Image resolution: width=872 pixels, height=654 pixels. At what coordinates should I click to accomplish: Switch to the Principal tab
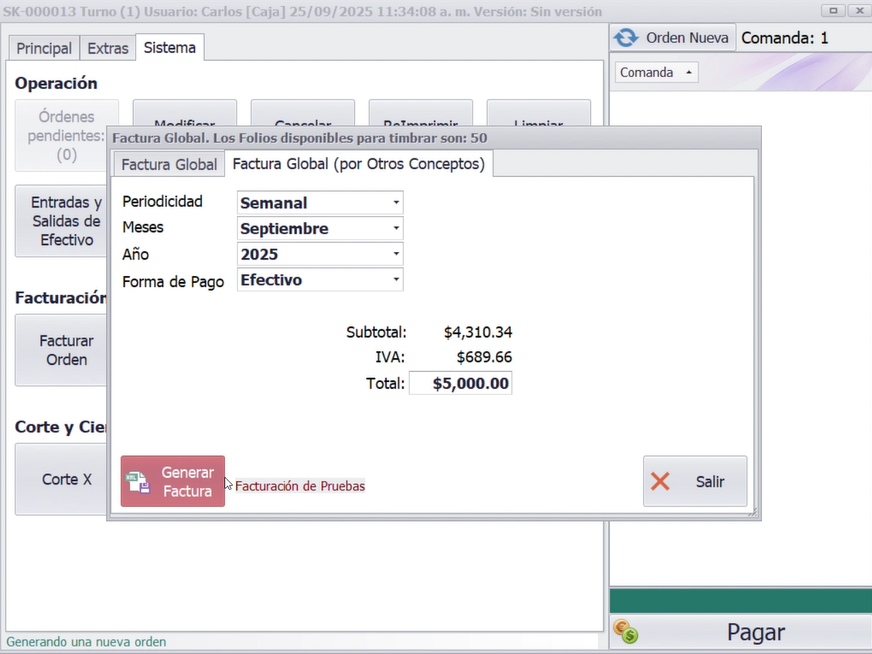(x=44, y=48)
